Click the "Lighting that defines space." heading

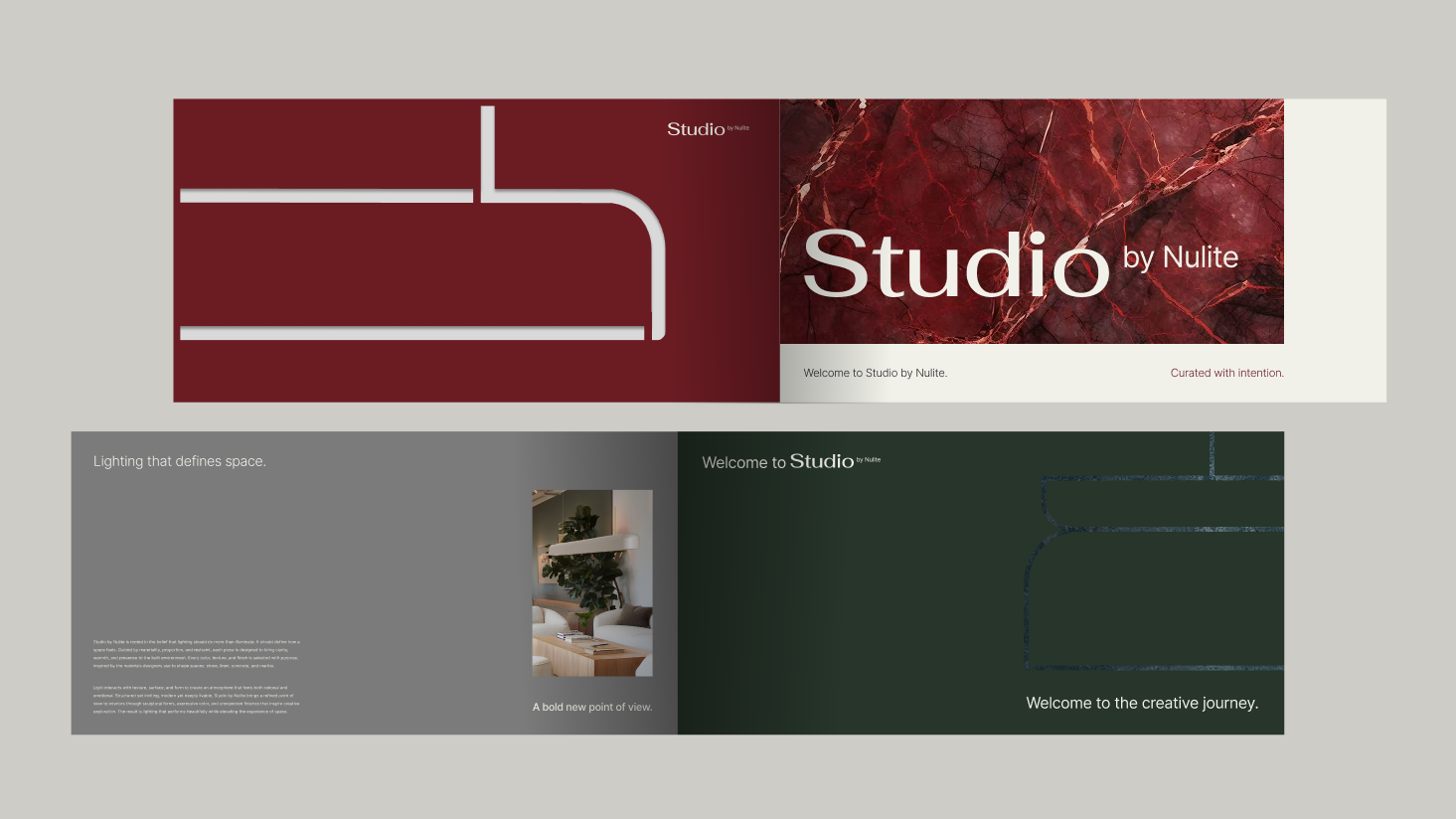coord(179,461)
